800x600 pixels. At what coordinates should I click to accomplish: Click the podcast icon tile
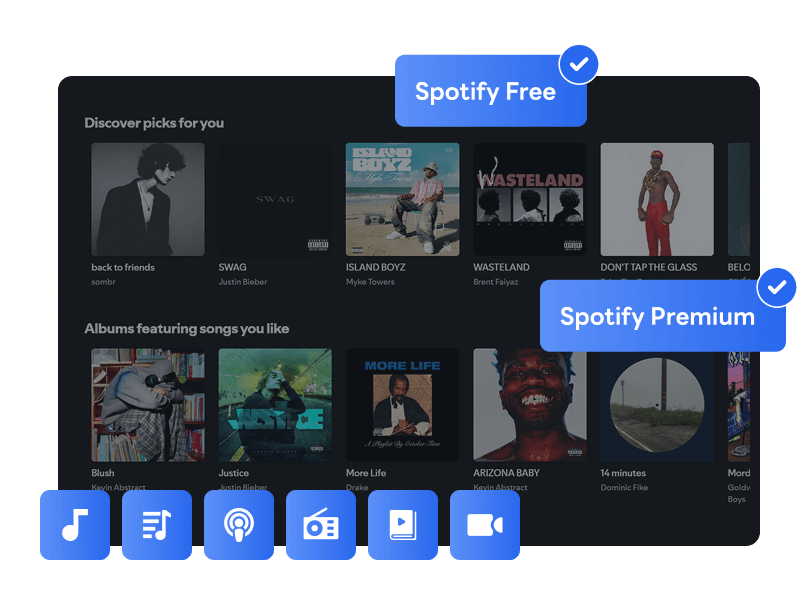click(239, 525)
